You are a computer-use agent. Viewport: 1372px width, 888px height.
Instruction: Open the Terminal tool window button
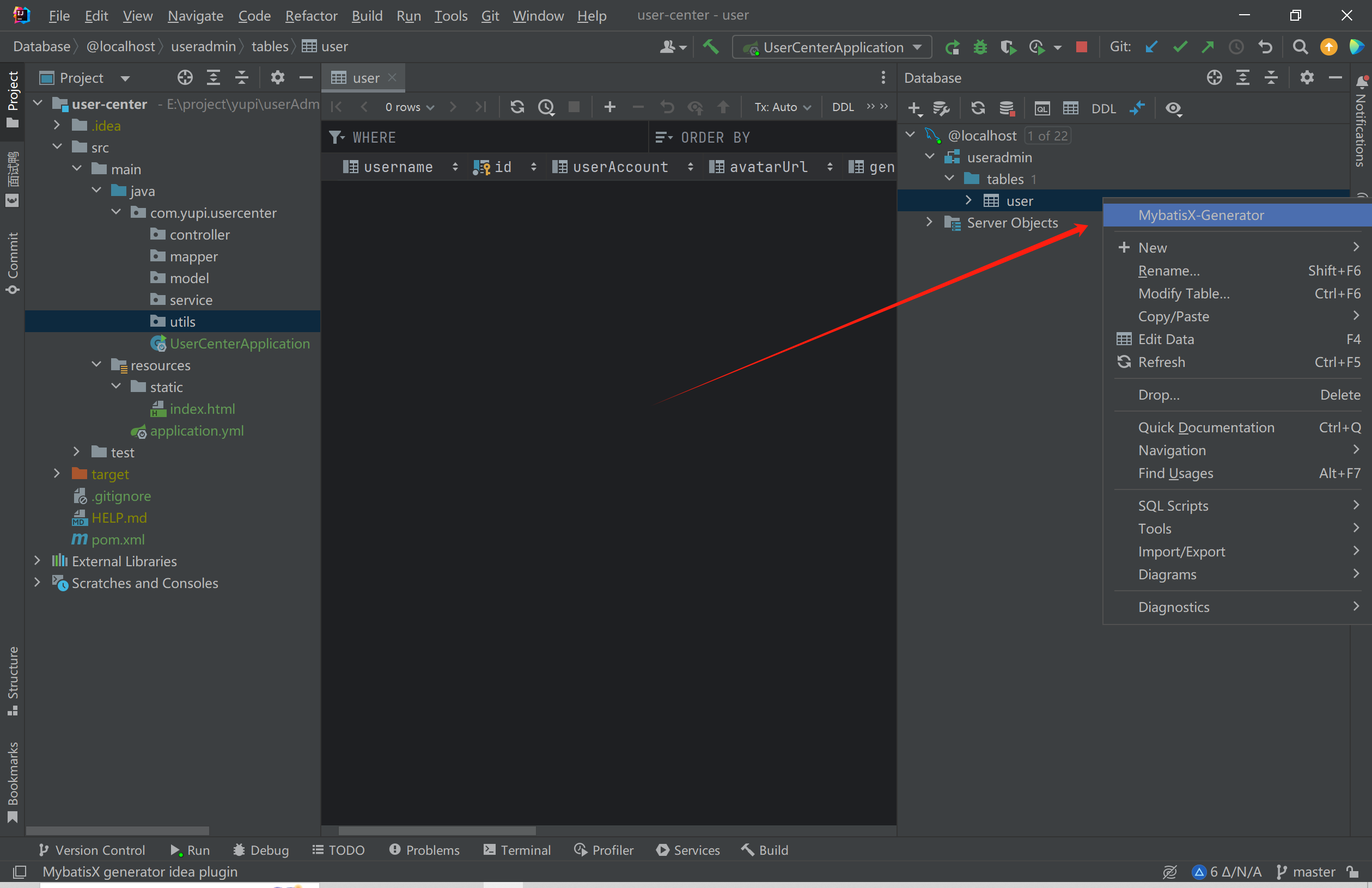coord(517,850)
